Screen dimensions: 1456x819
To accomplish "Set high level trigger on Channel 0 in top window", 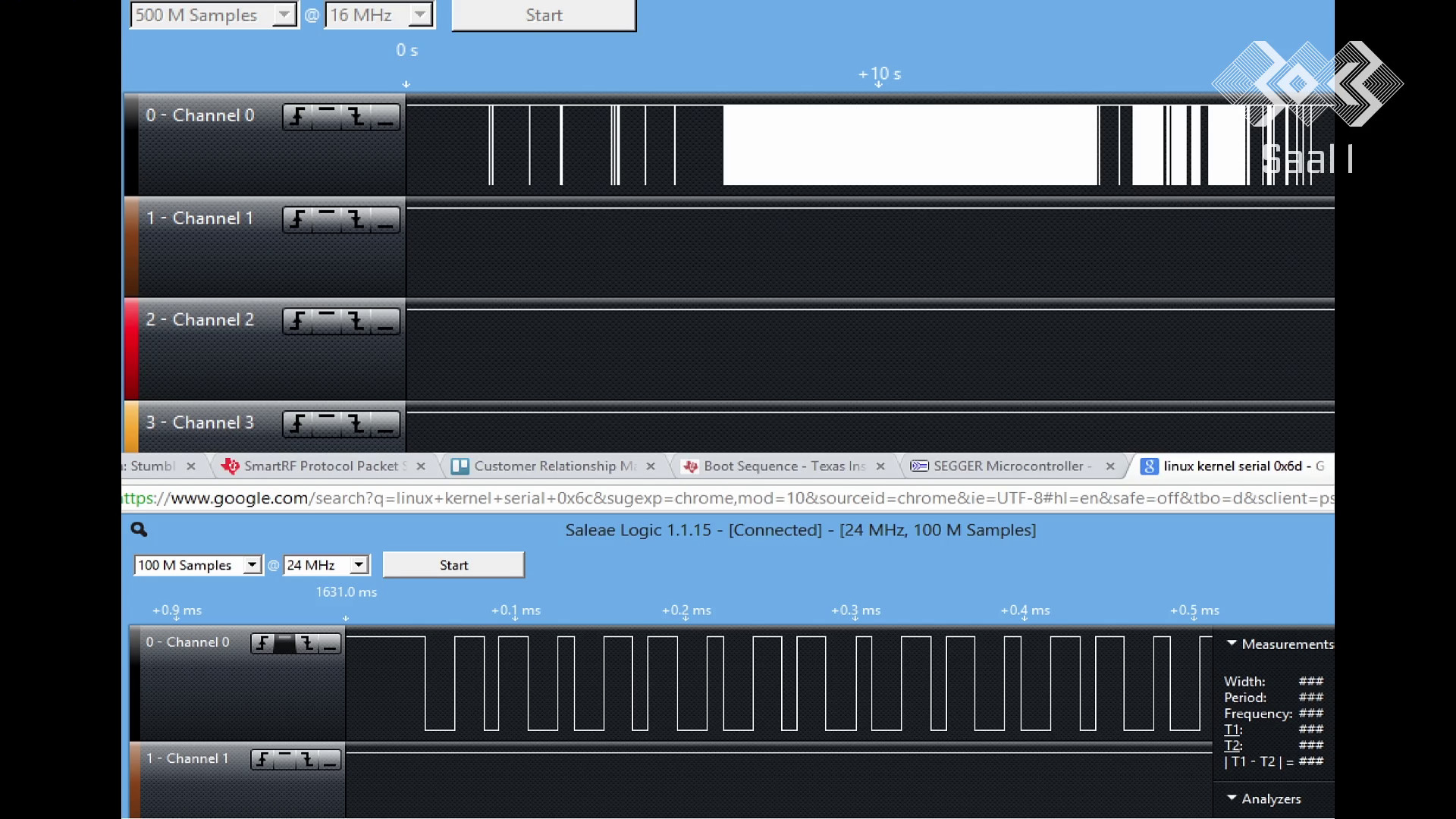I will 327,117.
